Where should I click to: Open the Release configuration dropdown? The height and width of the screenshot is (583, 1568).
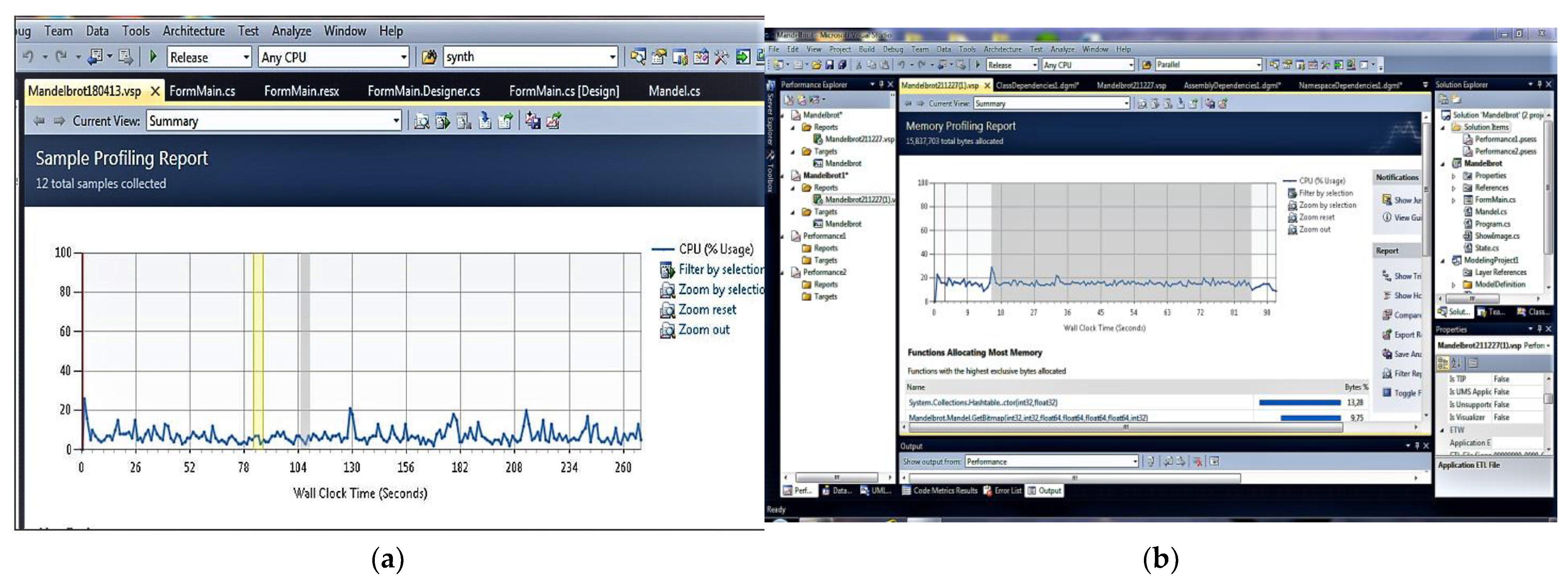[x=246, y=57]
